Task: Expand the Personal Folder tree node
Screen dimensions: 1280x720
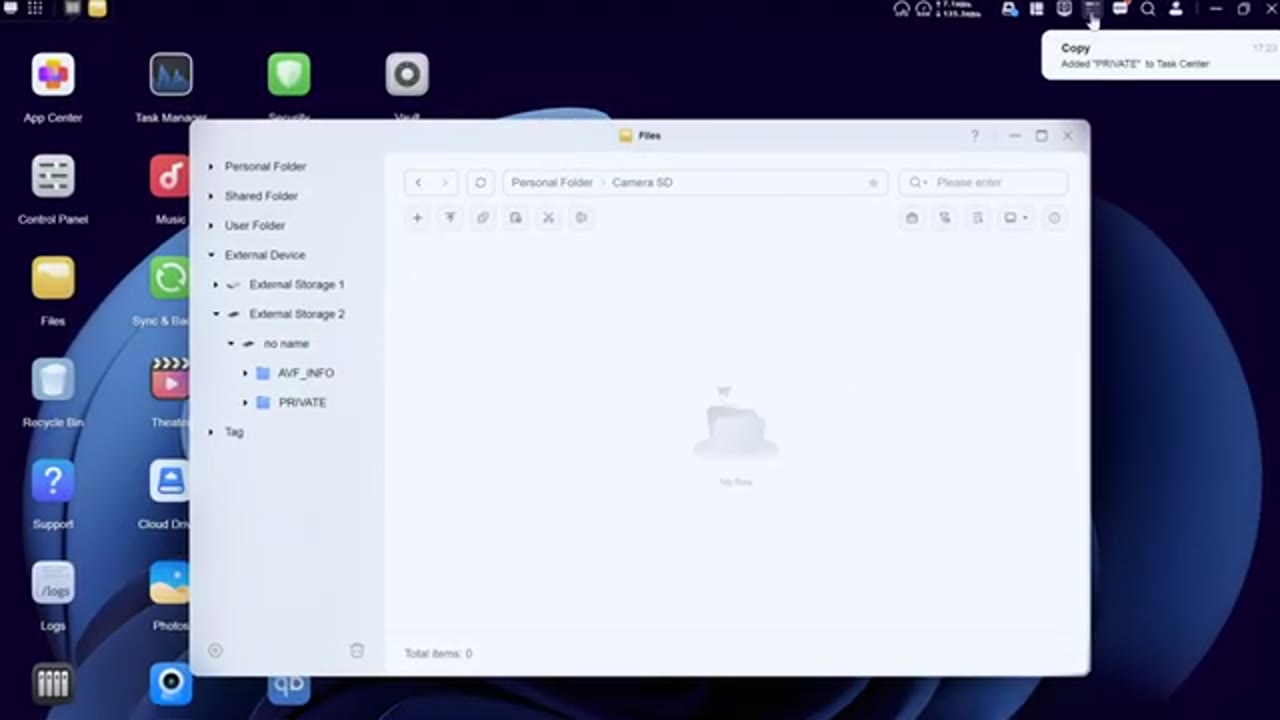Action: pyautogui.click(x=211, y=167)
